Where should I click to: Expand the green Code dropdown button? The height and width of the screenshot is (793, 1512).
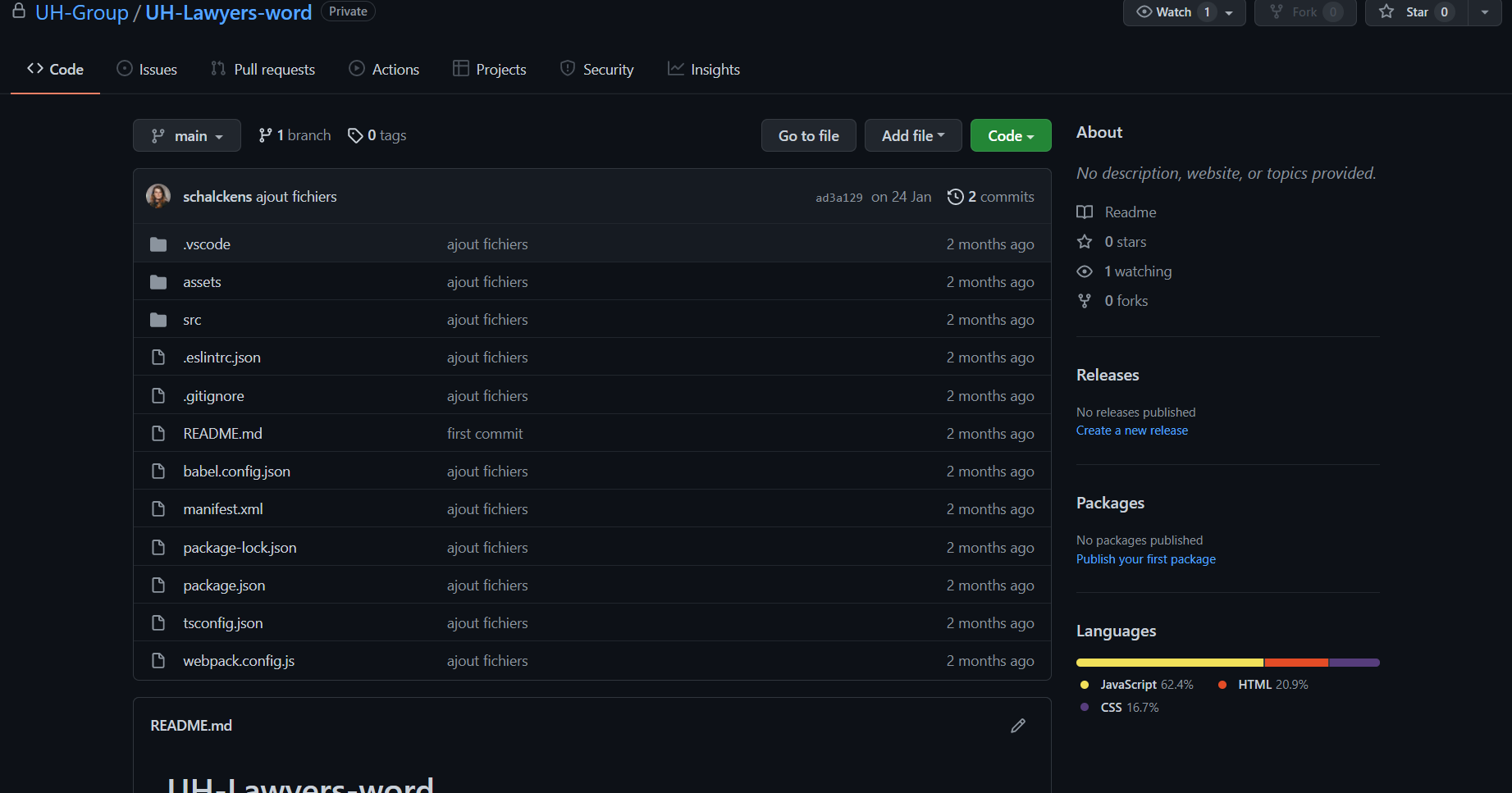tap(1011, 135)
